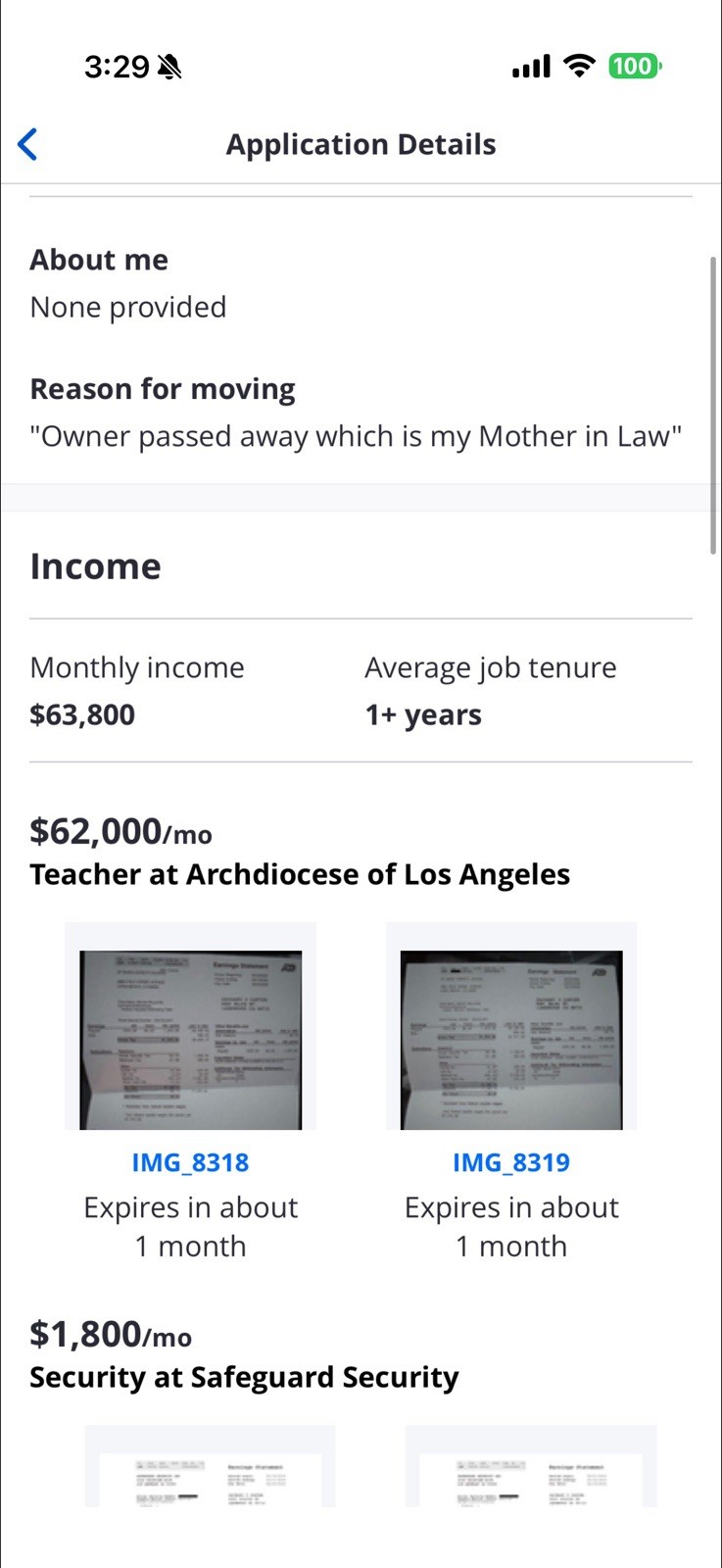722x1568 pixels.
Task: View the IMG_8318 earnings statement thumbnail
Action: [x=190, y=1026]
